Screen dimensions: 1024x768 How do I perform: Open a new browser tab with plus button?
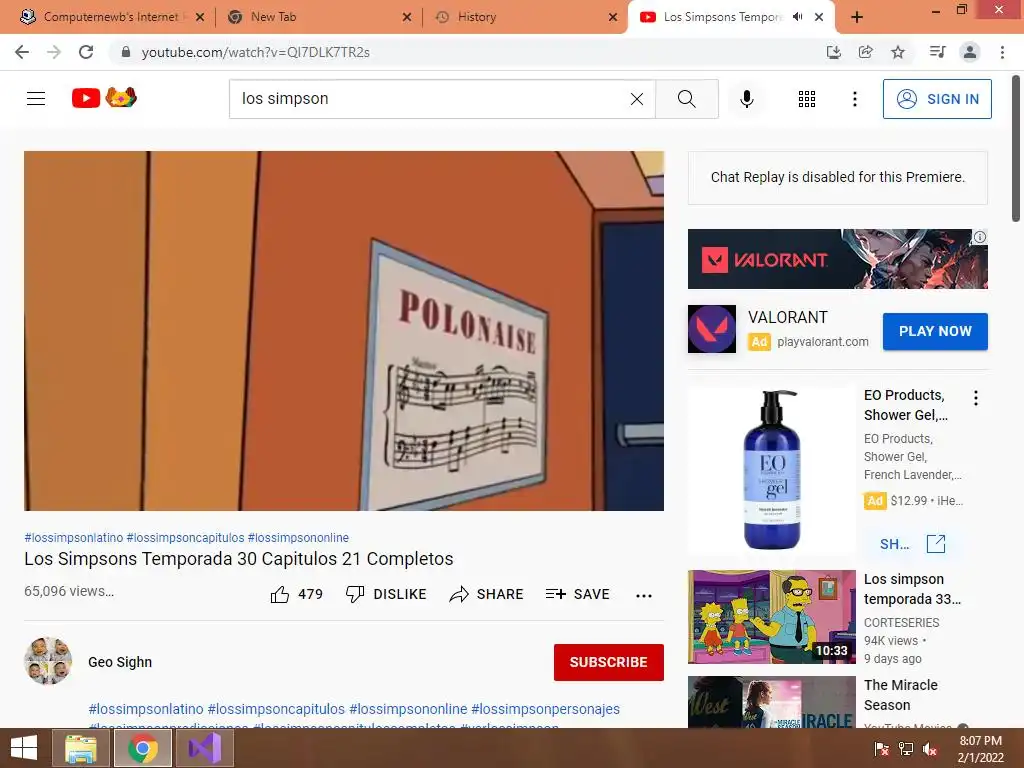[x=857, y=17]
